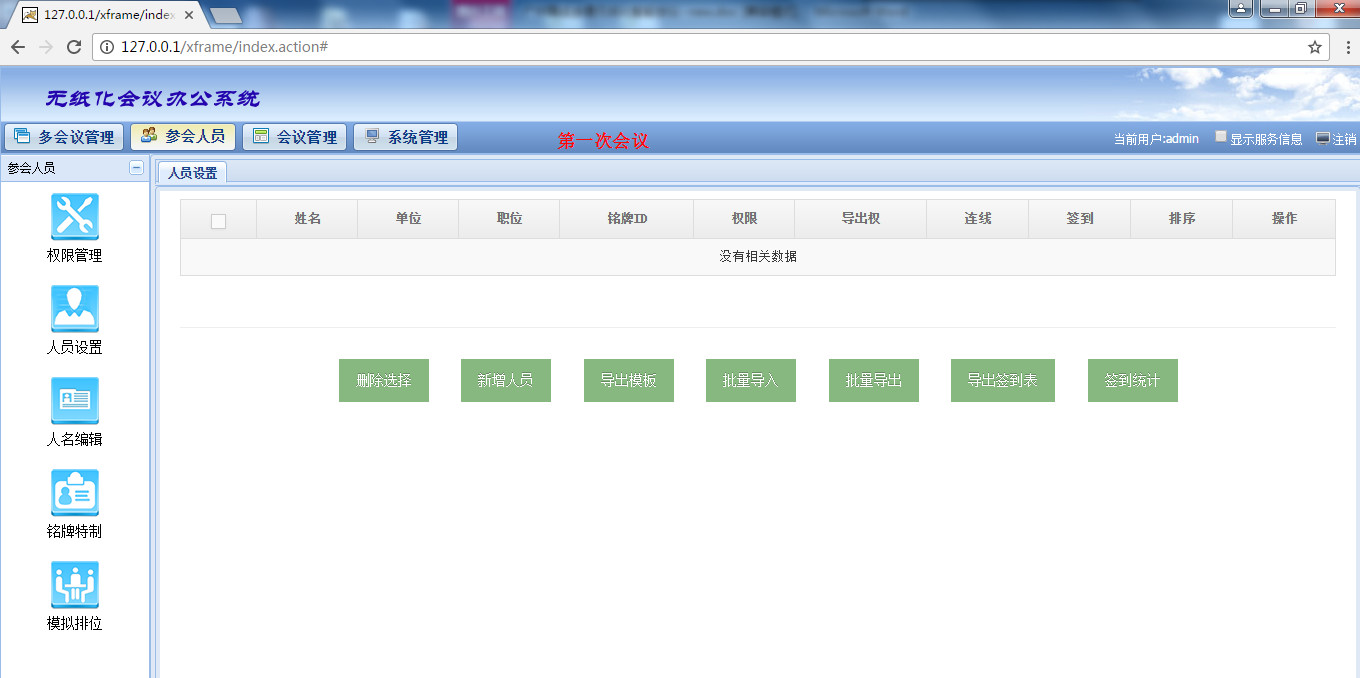Viewport: 1360px width, 678px height.
Task: Click the 批量导入 button
Action: (x=750, y=381)
